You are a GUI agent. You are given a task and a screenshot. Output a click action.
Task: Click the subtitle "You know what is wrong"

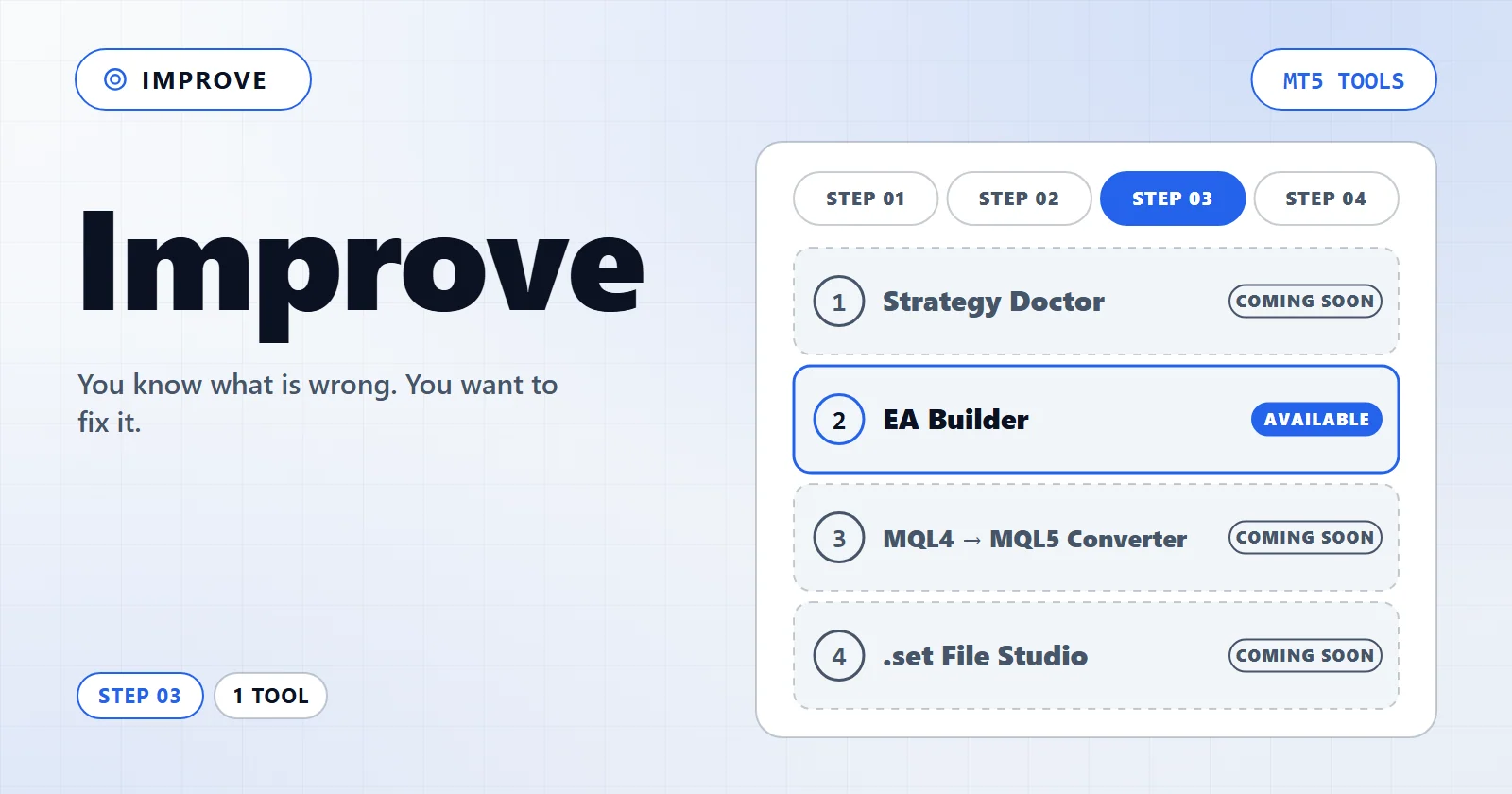tap(318, 404)
